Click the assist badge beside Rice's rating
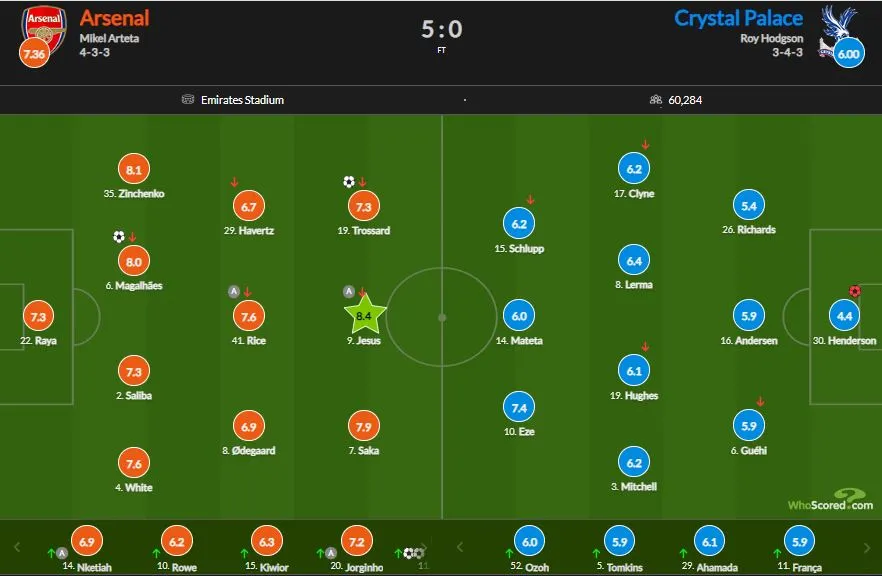The height and width of the screenshot is (576, 882). [x=234, y=292]
